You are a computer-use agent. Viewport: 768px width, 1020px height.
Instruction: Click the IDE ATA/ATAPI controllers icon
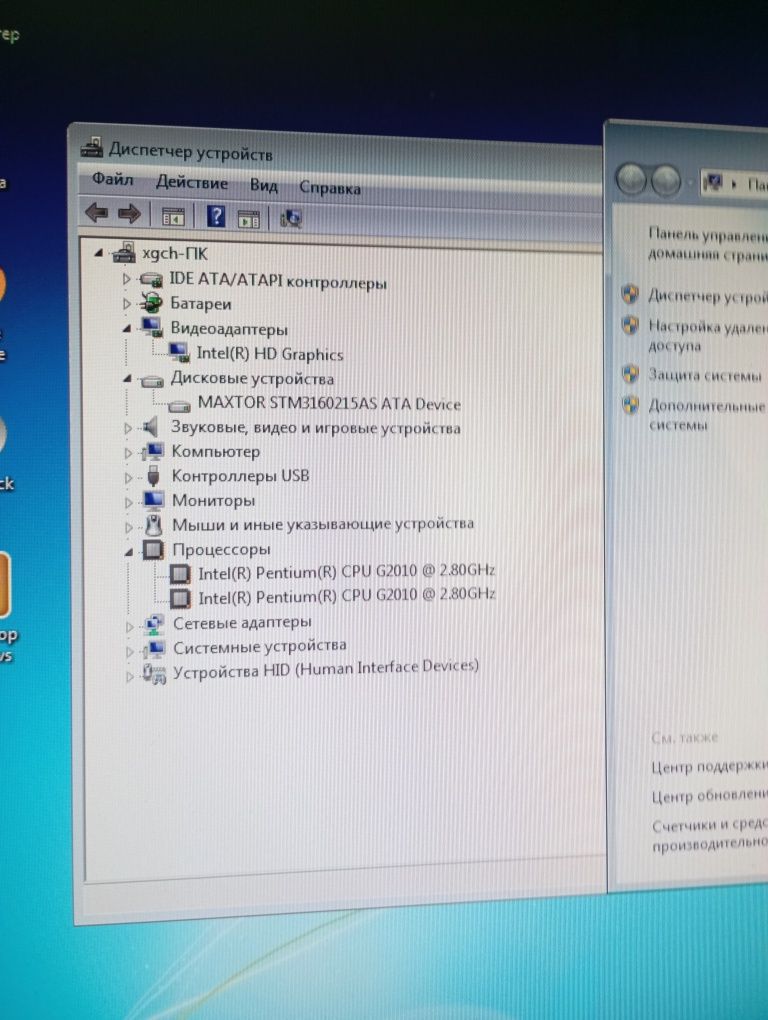point(151,280)
